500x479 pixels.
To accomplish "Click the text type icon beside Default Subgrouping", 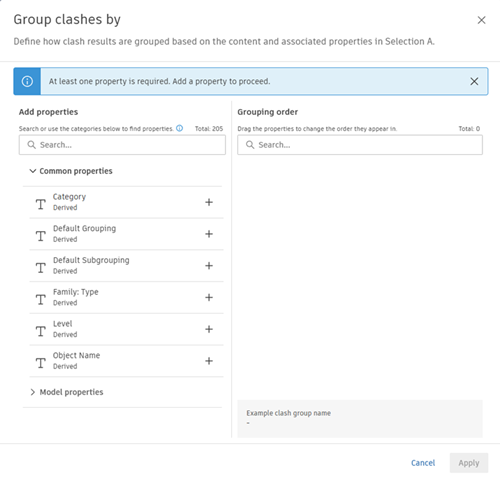I will pyautogui.click(x=41, y=268).
